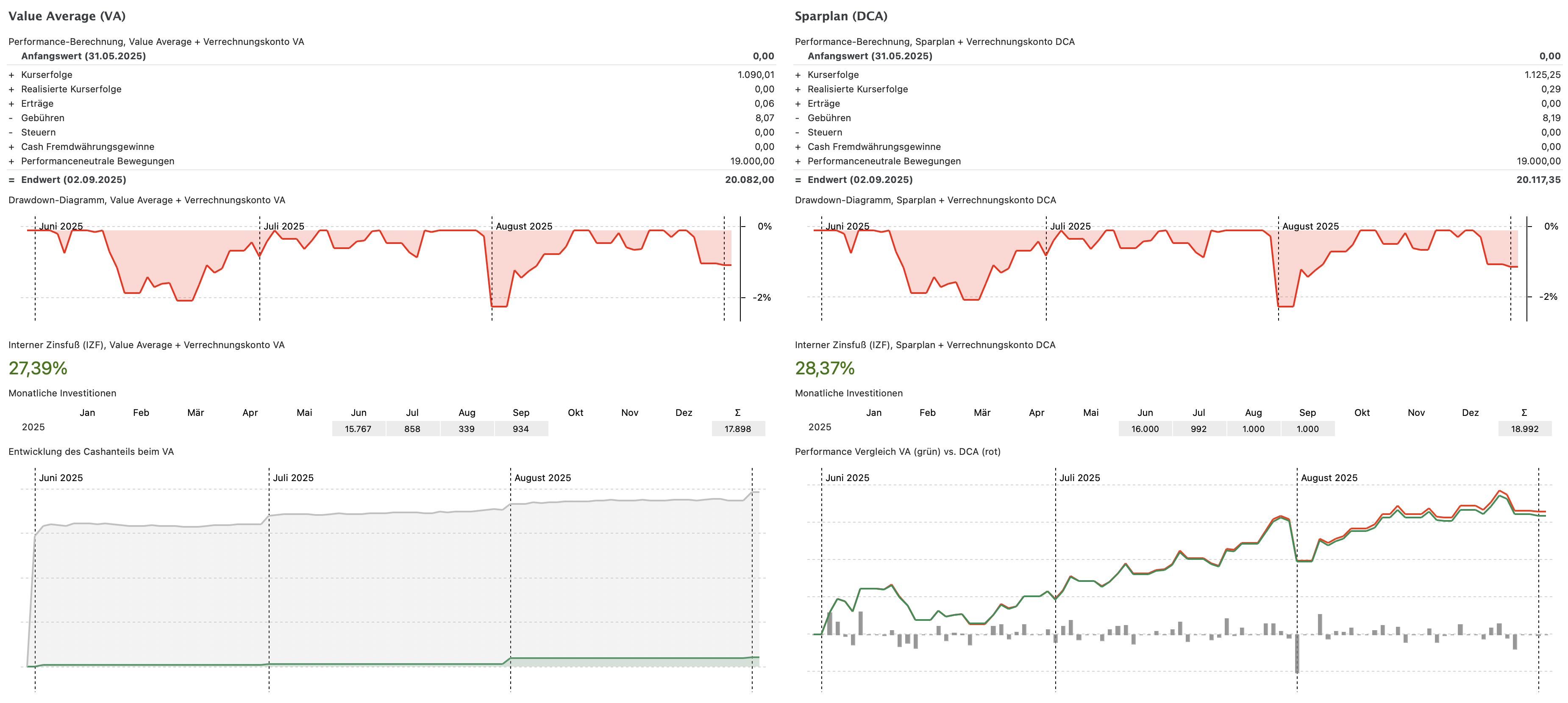Click Juli 2025 marker in Cashanteil chart

click(x=293, y=478)
